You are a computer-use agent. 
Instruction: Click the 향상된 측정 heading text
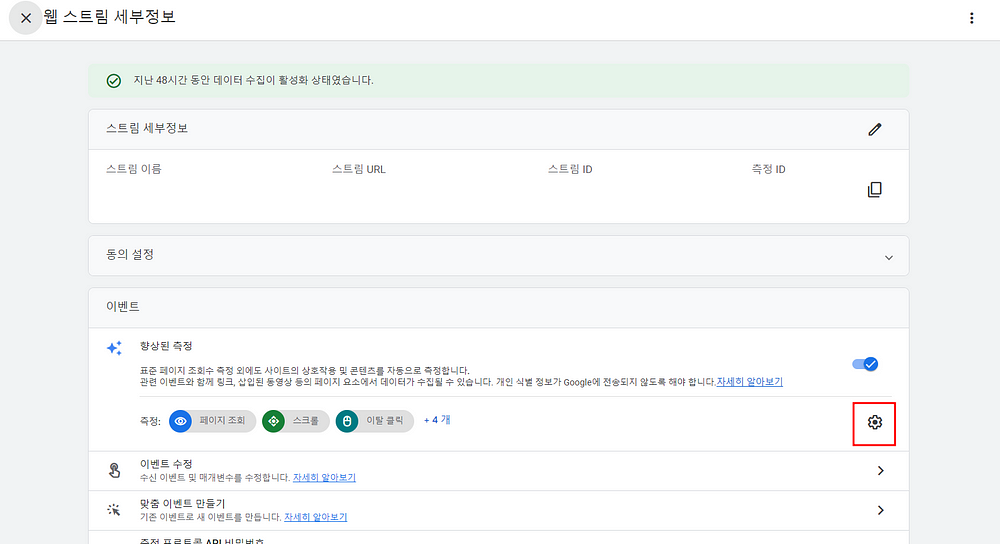(166, 346)
